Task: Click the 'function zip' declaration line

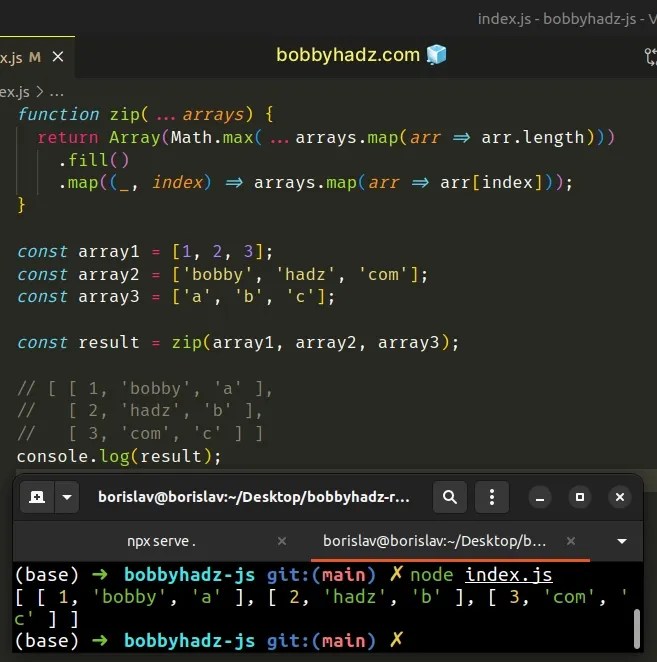Action: click(x=146, y=114)
